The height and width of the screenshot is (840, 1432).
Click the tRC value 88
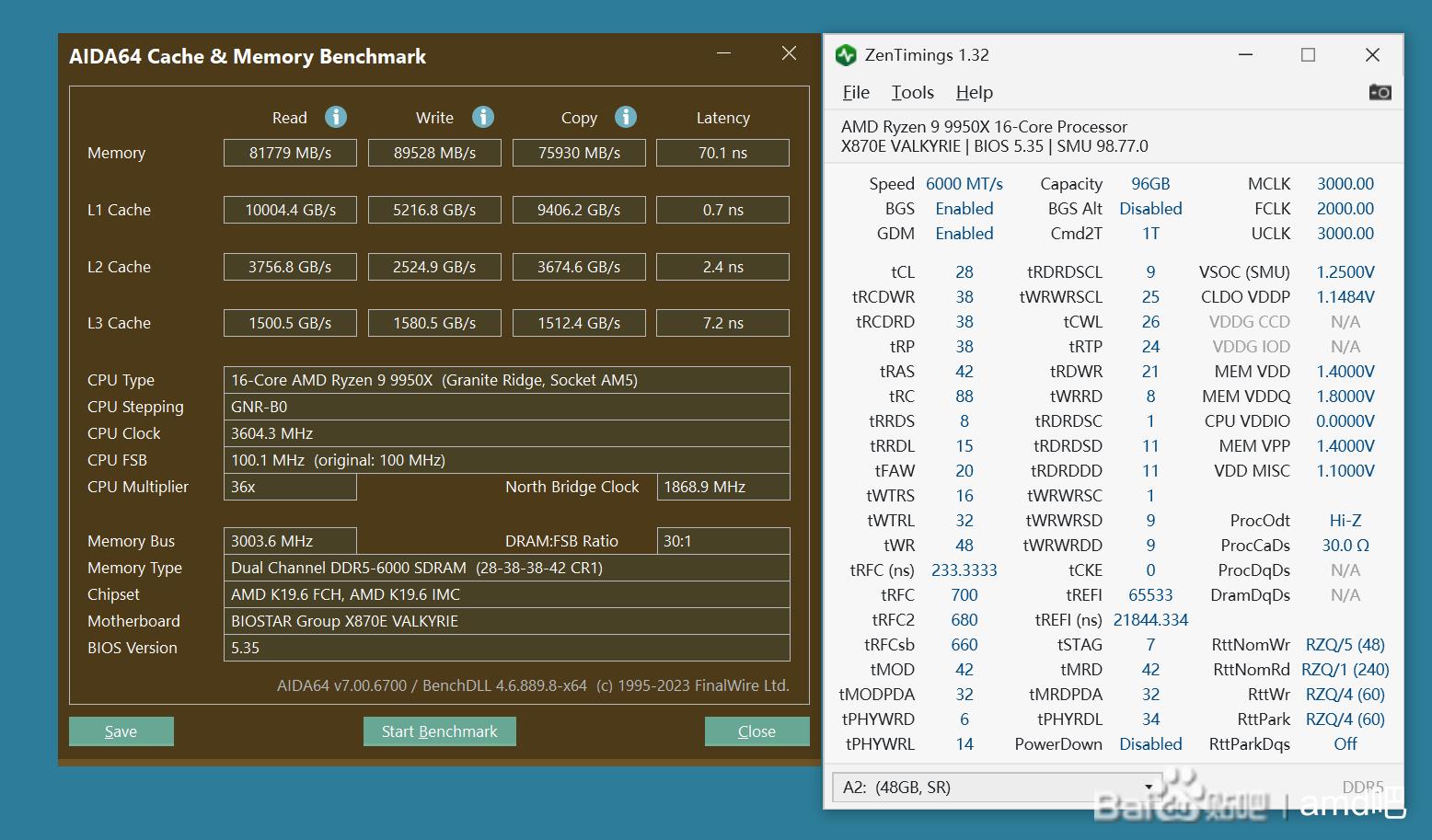(964, 397)
